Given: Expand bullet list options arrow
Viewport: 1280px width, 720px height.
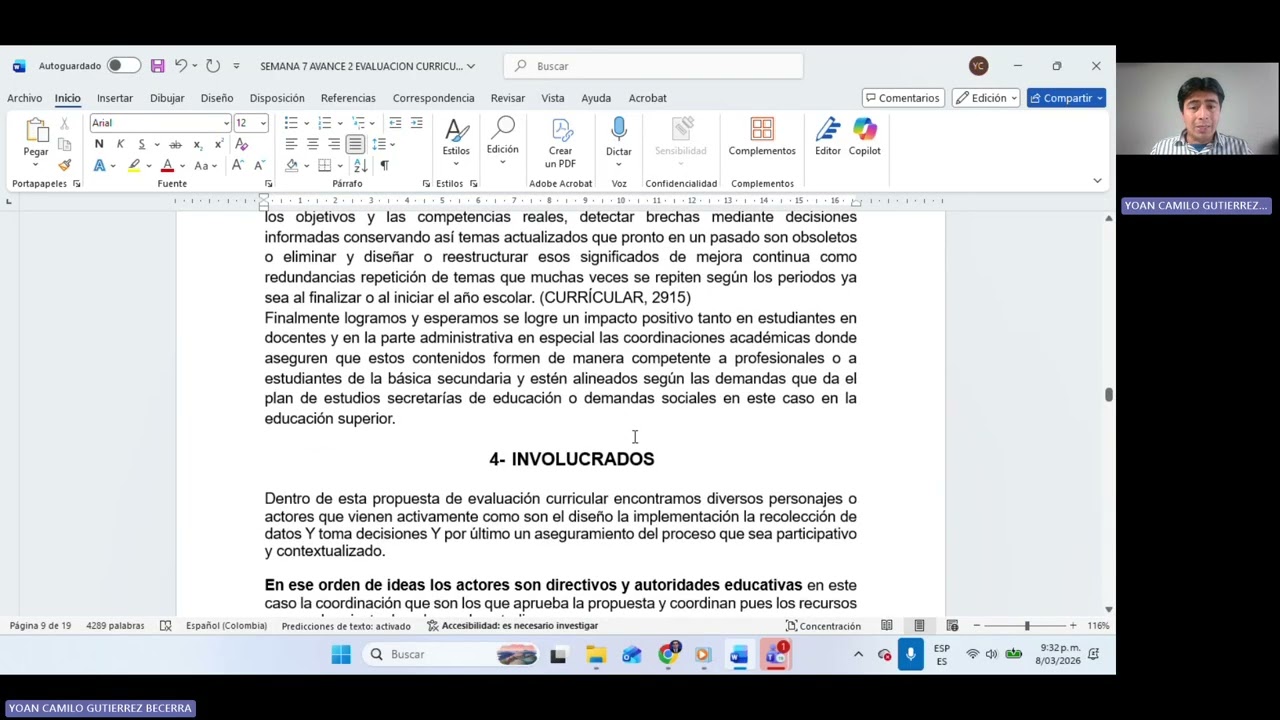Looking at the screenshot, I should point(306,123).
